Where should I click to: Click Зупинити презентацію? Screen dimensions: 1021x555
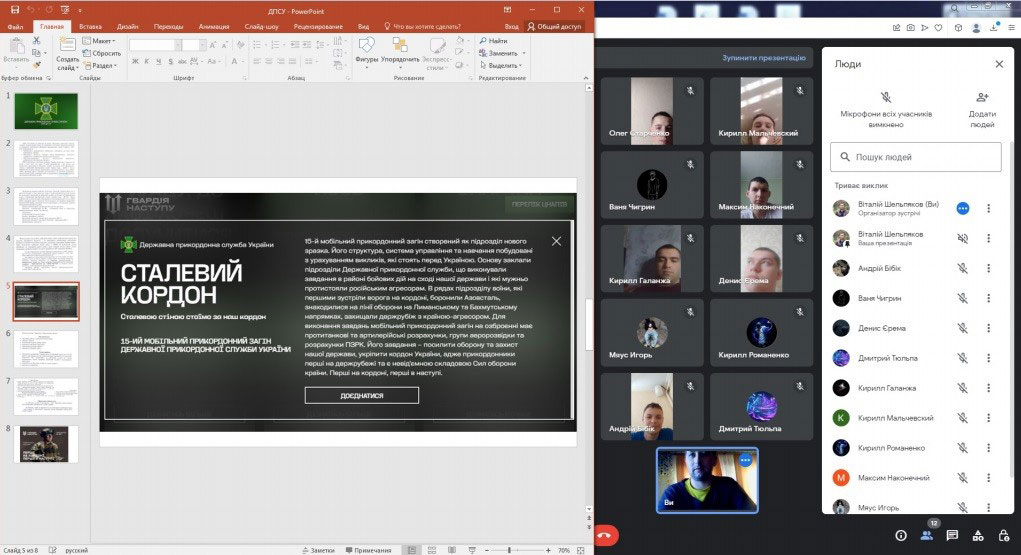point(764,58)
